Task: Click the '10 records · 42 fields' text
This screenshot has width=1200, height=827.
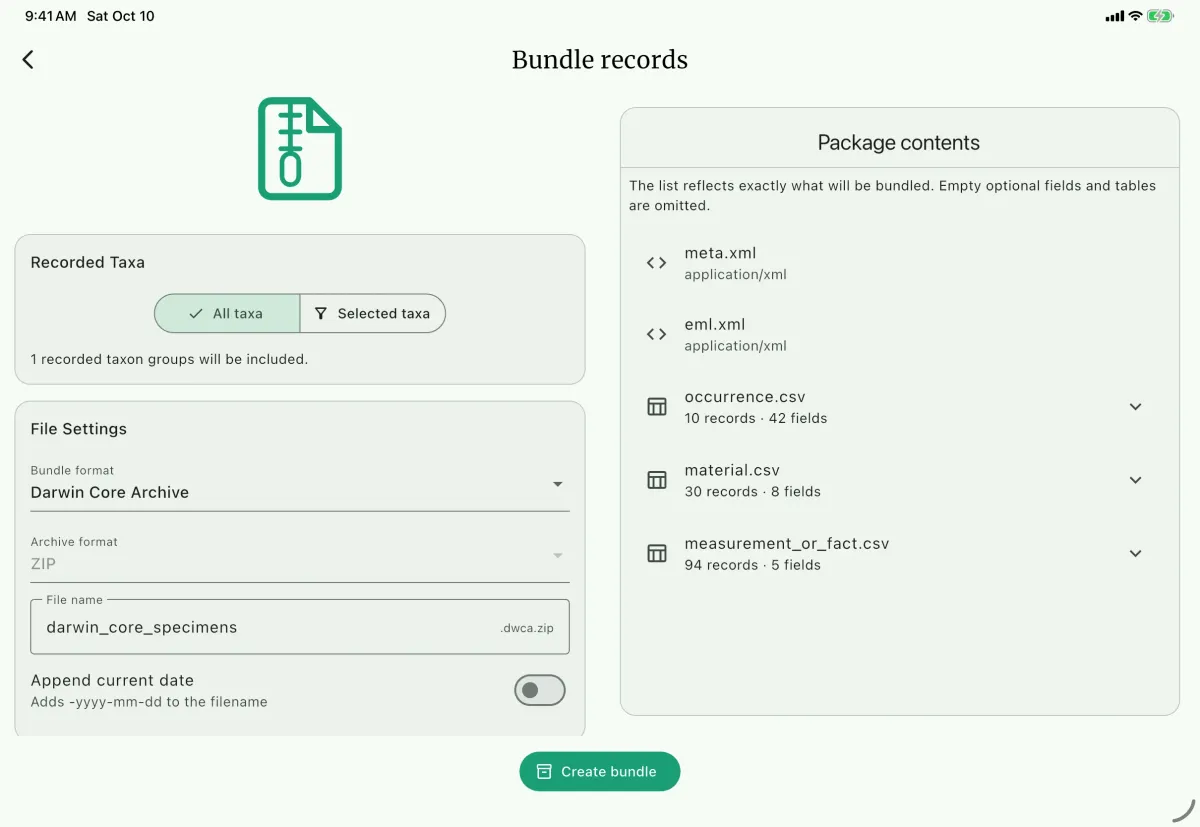Action: (x=756, y=418)
